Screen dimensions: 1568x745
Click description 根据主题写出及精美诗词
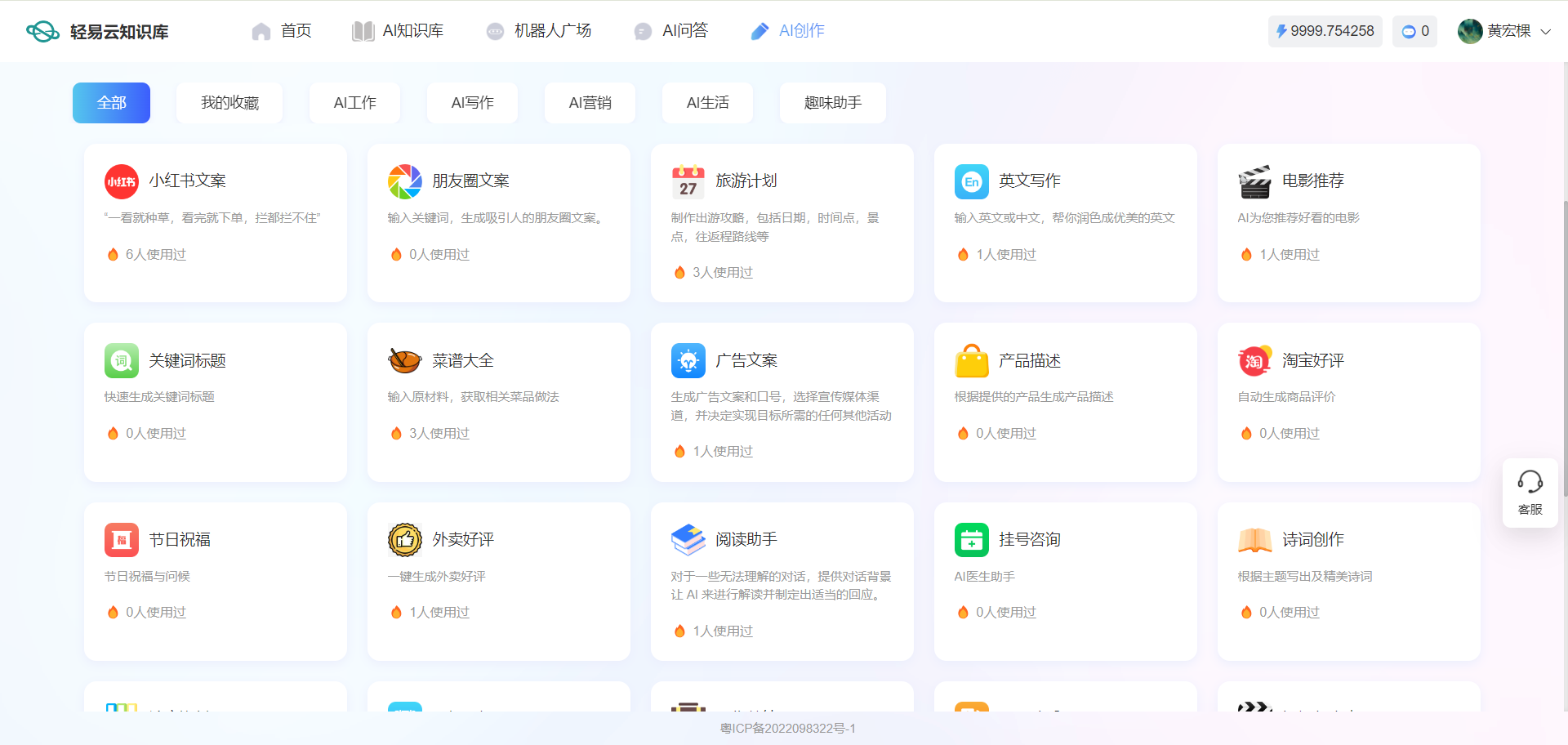point(1305,577)
